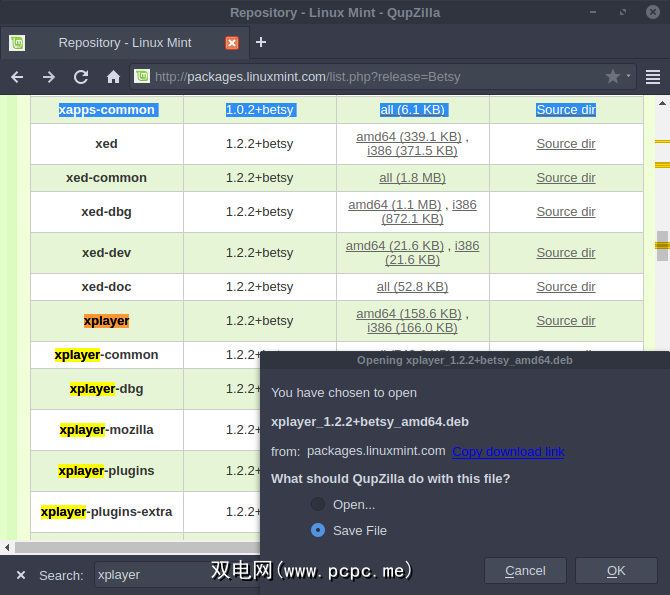Screen dimensions: 670x595
Task: Open xed-common all (1.8 MB) link
Action: point(412,178)
